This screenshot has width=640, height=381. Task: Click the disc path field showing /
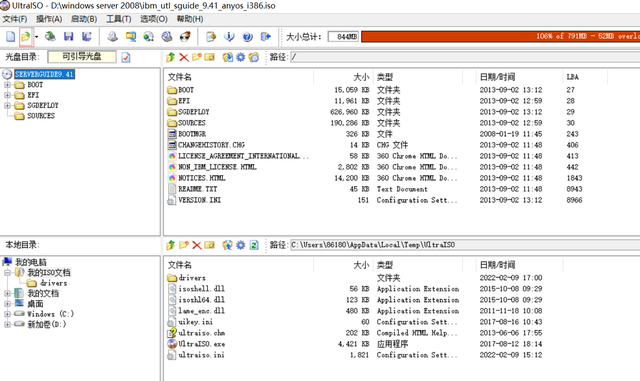[465, 57]
